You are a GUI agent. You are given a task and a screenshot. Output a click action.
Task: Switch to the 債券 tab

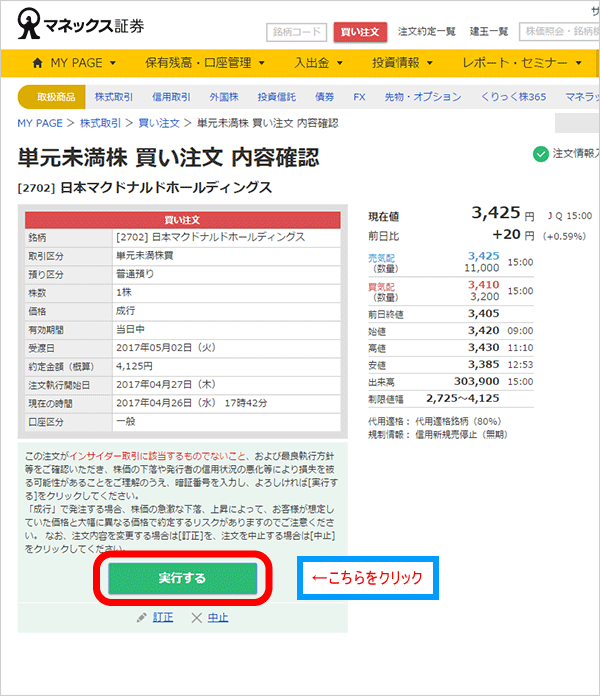(x=324, y=97)
